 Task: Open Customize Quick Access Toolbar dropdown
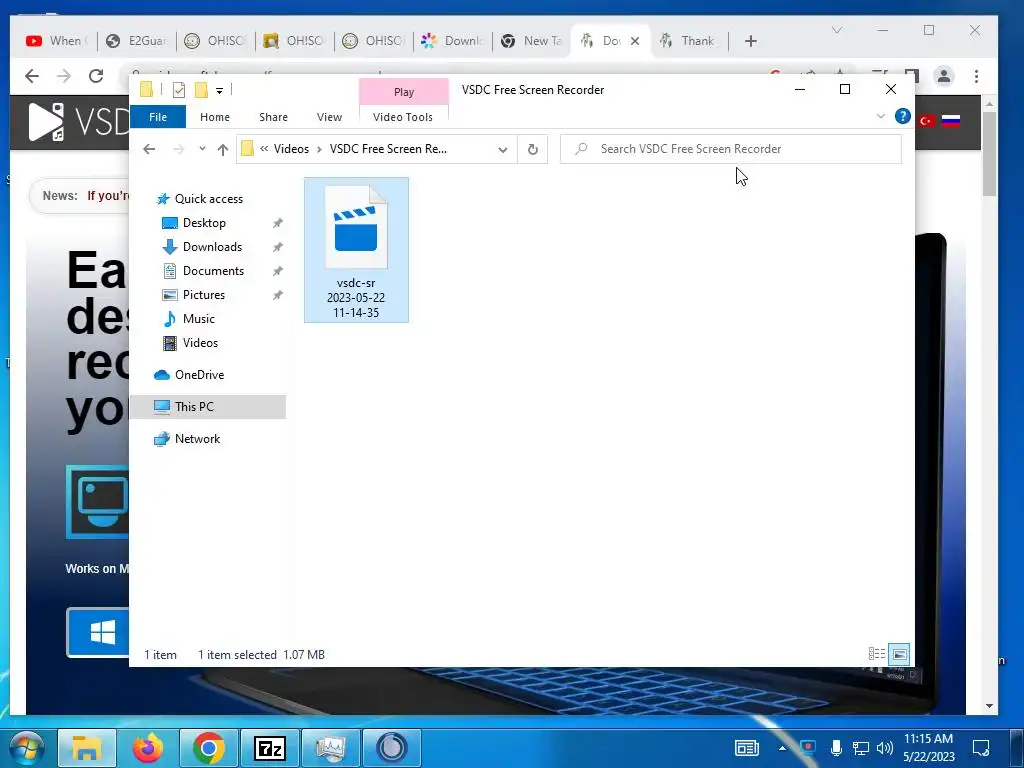[219, 91]
